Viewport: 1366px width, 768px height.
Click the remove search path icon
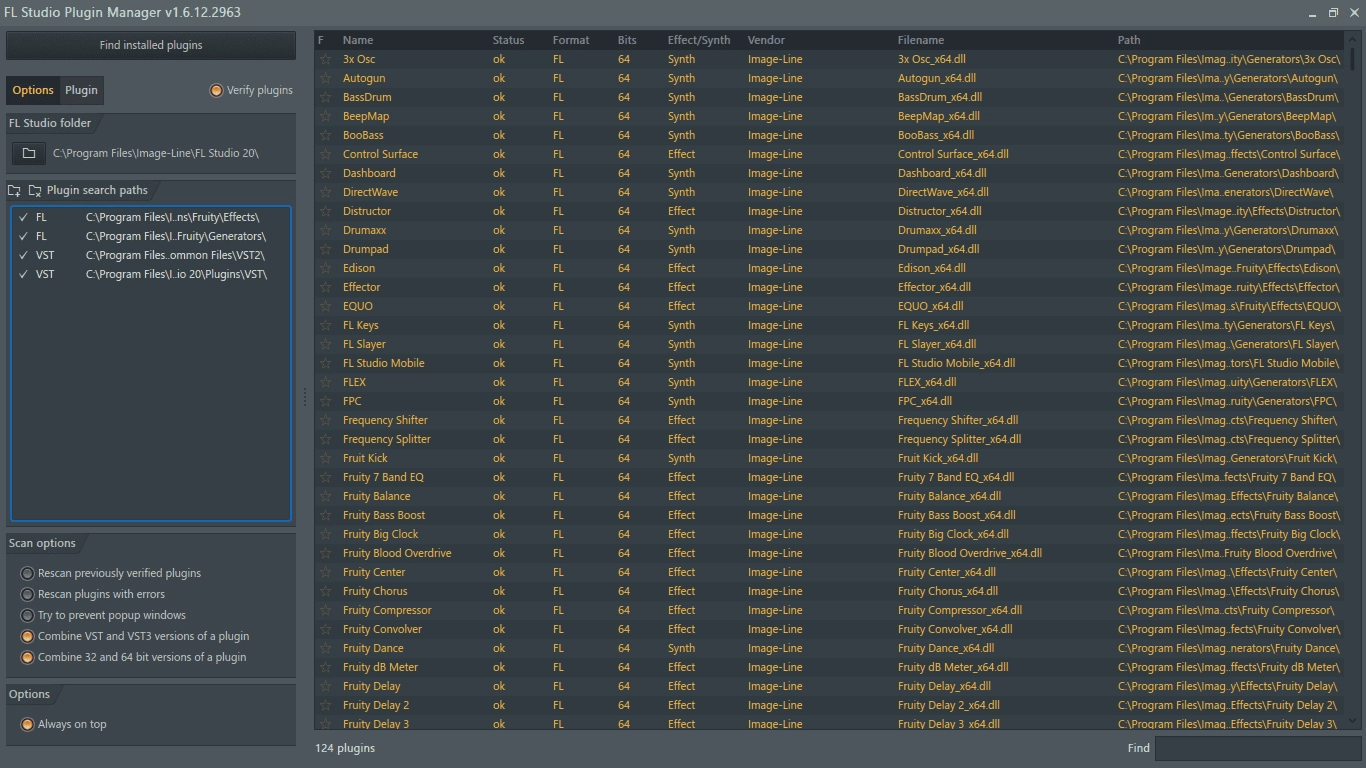pyautogui.click(x=35, y=190)
